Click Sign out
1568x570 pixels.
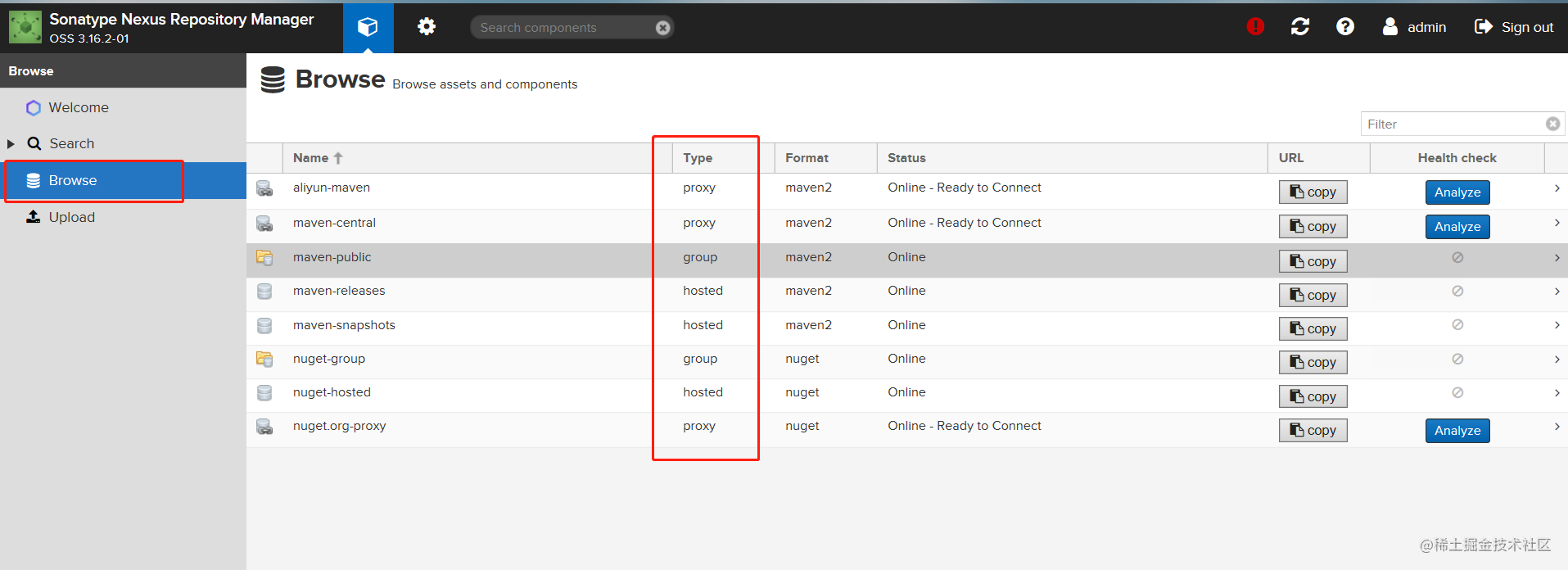point(1514,27)
